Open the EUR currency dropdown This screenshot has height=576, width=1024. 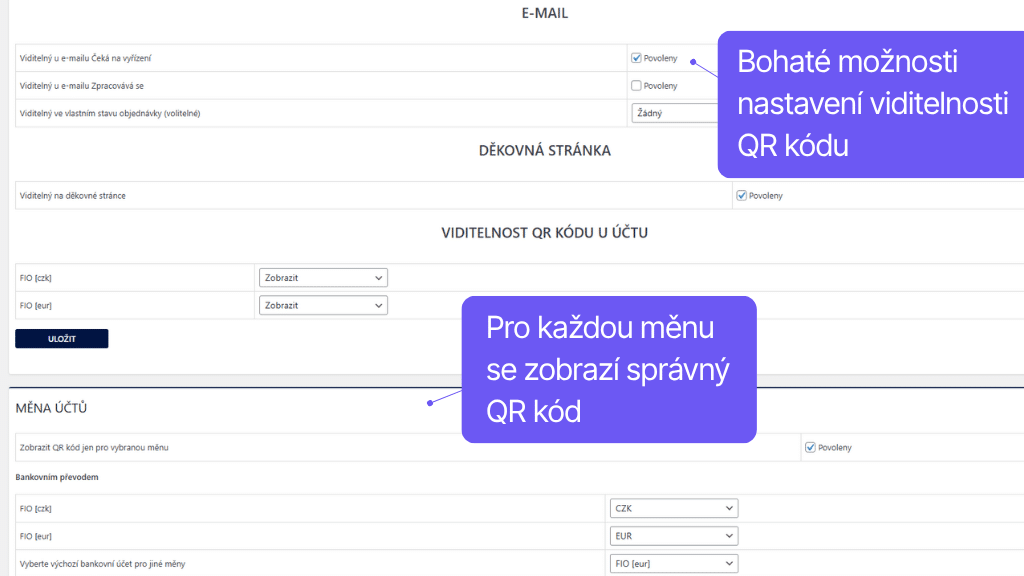click(x=674, y=536)
